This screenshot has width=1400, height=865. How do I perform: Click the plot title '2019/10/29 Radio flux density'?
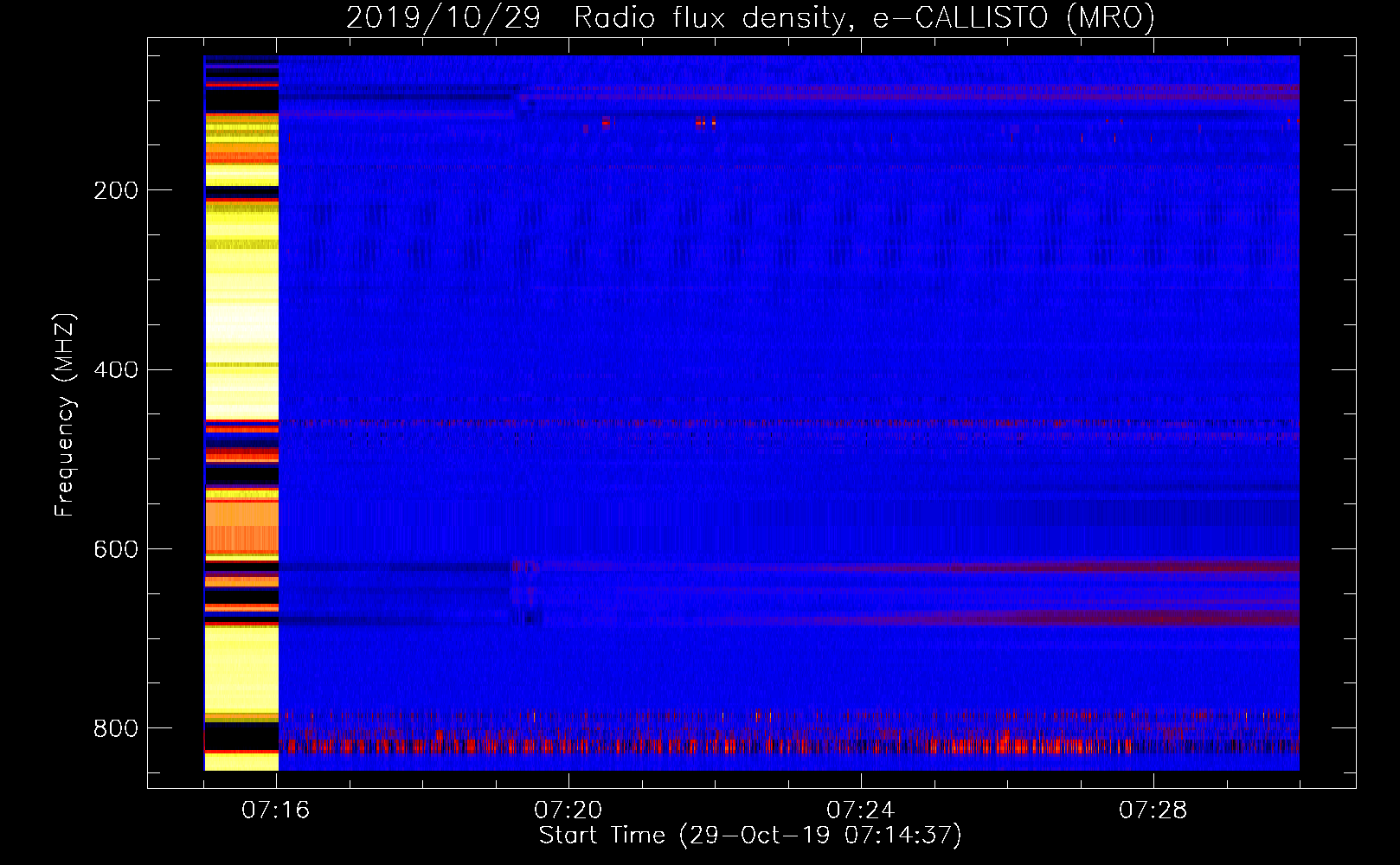tap(750, 17)
